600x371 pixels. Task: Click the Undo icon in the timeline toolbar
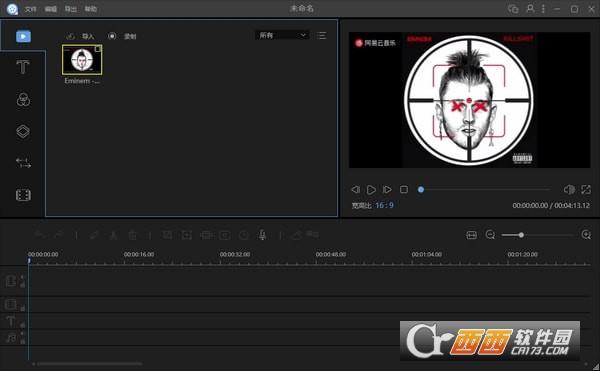(39, 235)
